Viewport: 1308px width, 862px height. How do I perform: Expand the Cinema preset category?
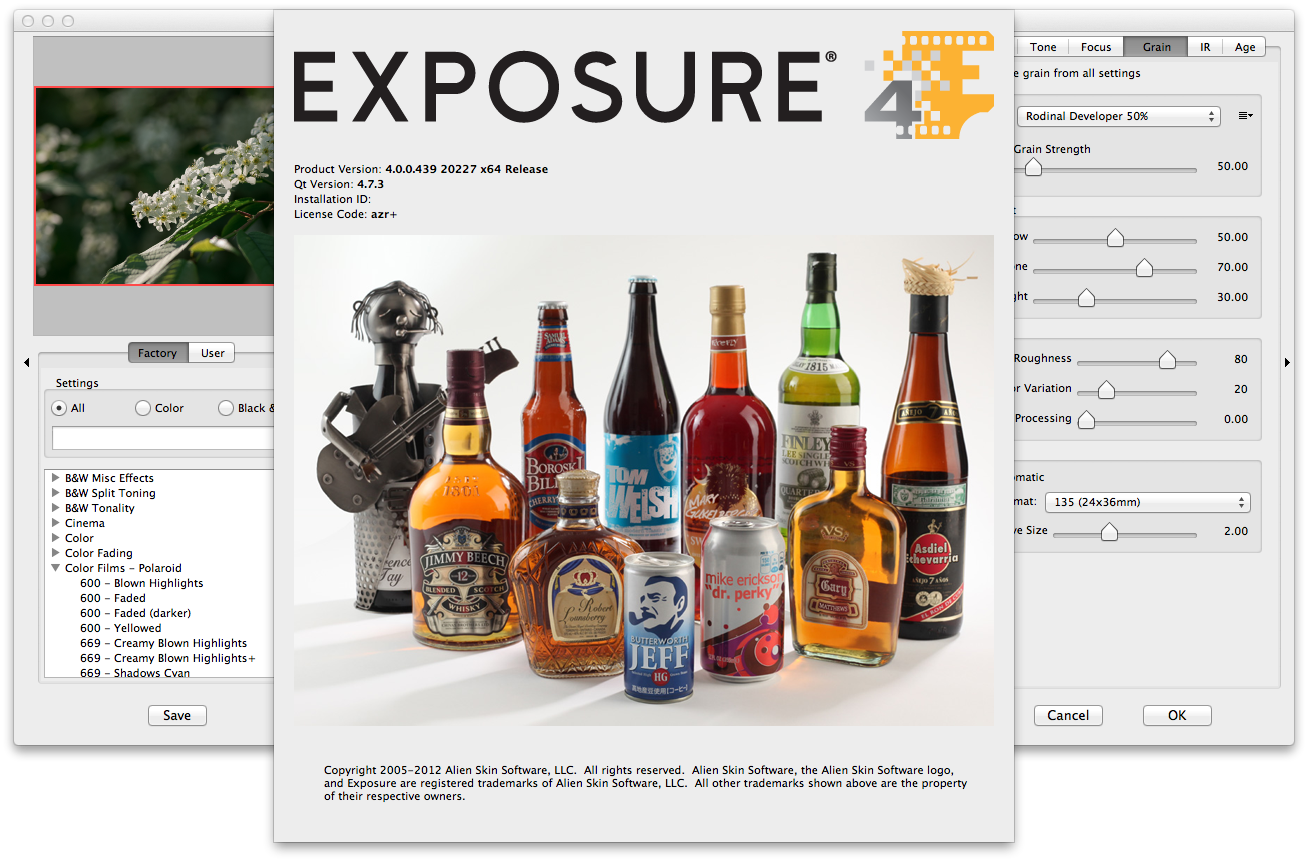point(56,523)
